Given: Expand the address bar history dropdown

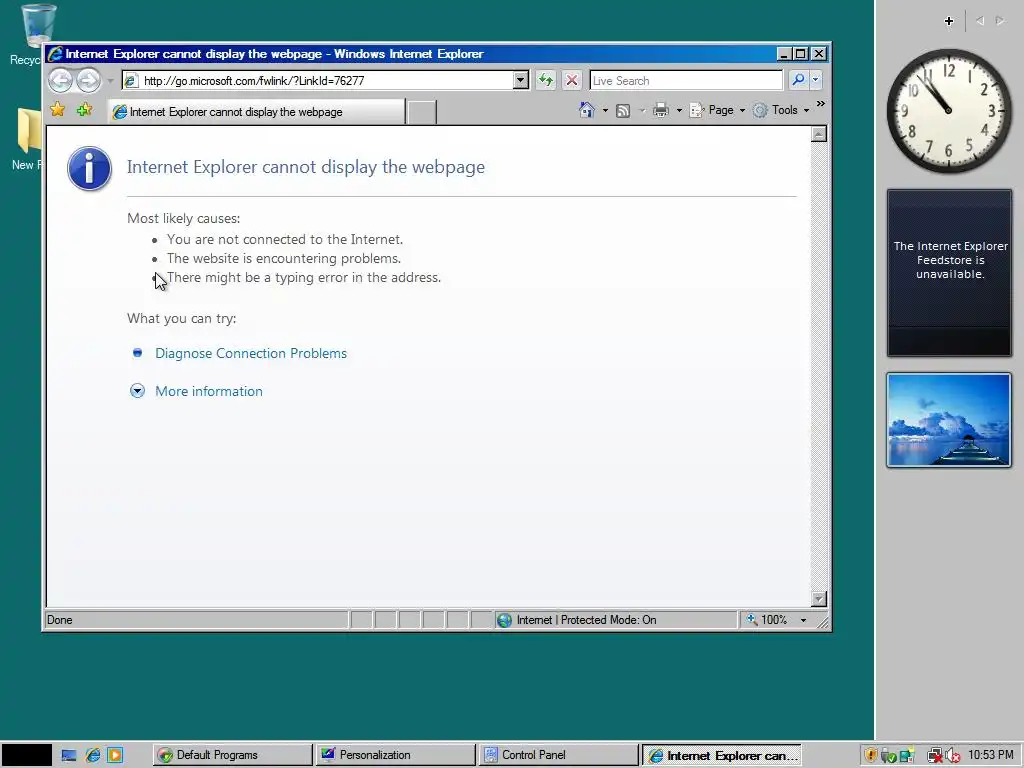Looking at the screenshot, I should (520, 80).
